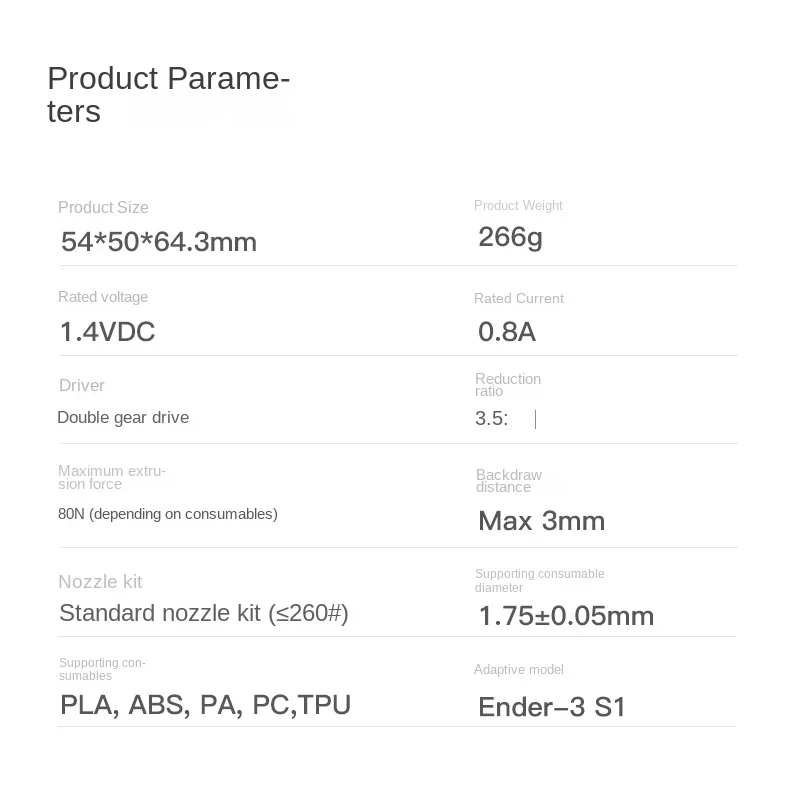This screenshot has height=789, width=790.
Task: Select the PLA, ABS, PA, PC,TPU text
Action: (x=205, y=704)
